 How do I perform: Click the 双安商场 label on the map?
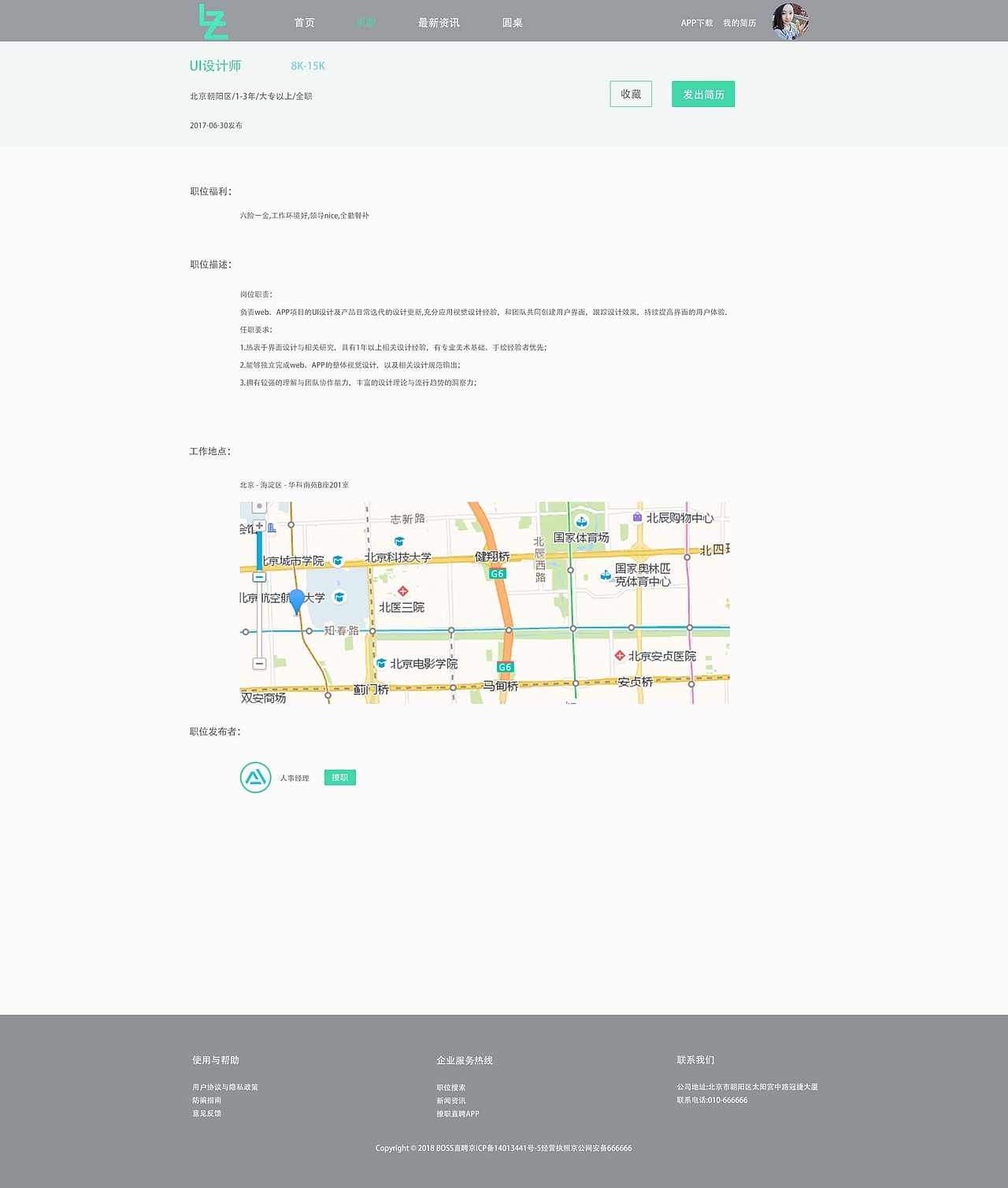coord(263,698)
